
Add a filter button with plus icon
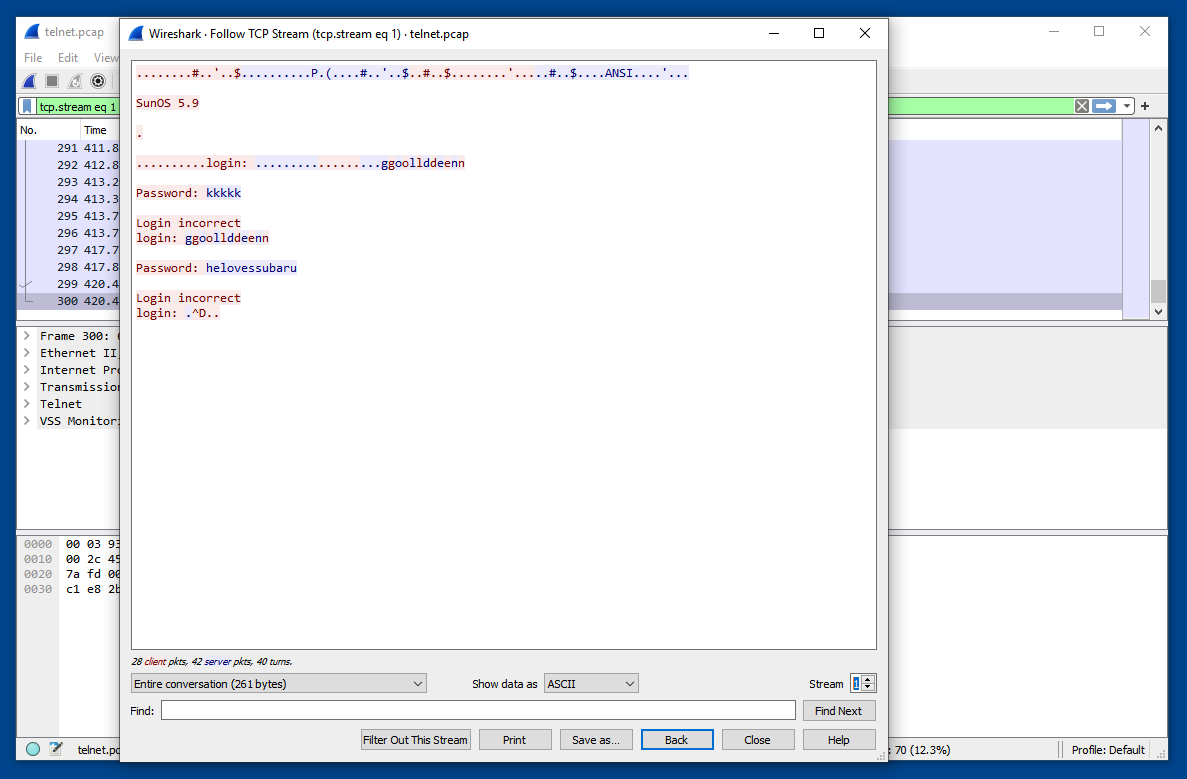point(1145,106)
